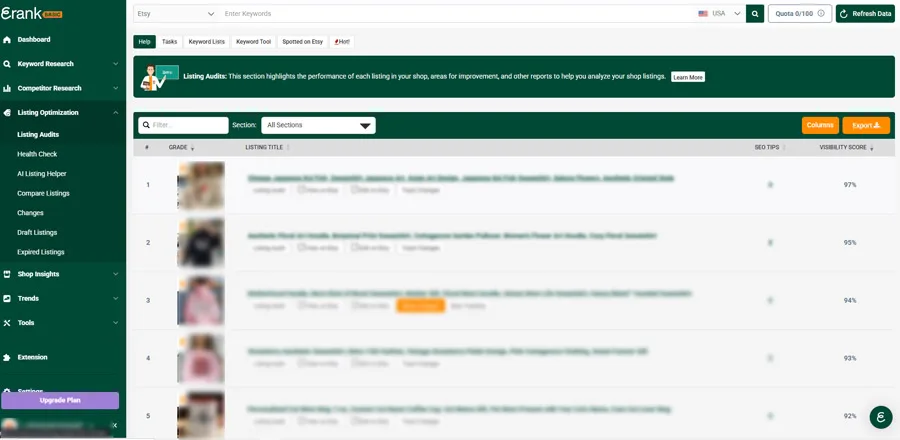Expand the Competitor Research menu

click(115, 88)
